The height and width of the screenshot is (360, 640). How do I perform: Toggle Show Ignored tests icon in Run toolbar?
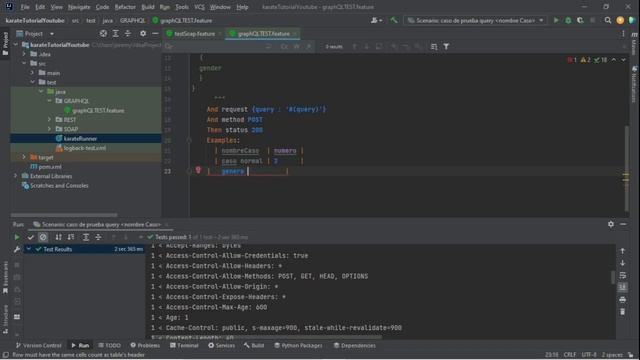pyautogui.click(x=43, y=237)
